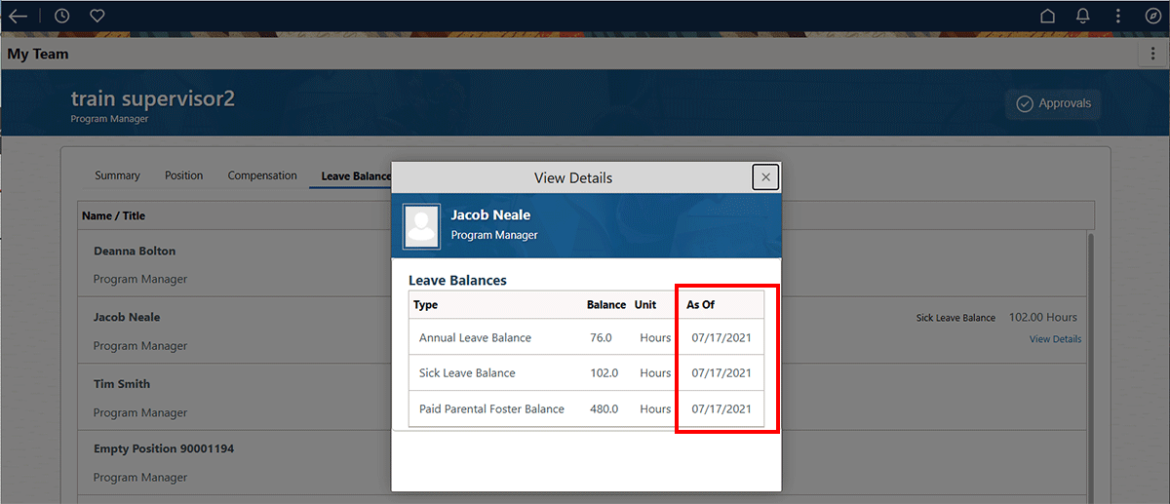Close the View Details dialog
The width and height of the screenshot is (1170, 504).
765,177
